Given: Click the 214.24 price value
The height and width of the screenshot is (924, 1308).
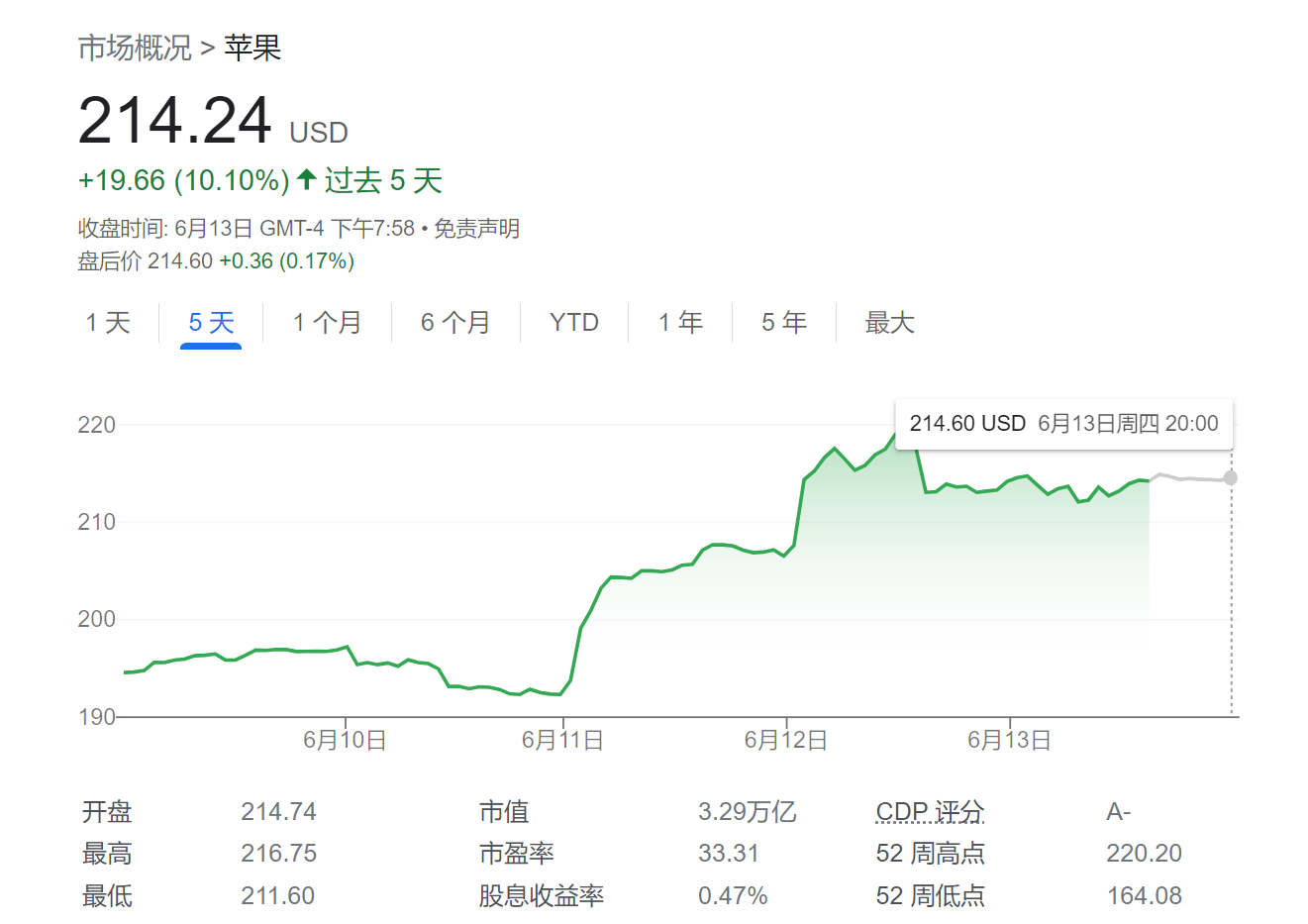Looking at the screenshot, I should pyautogui.click(x=175, y=121).
